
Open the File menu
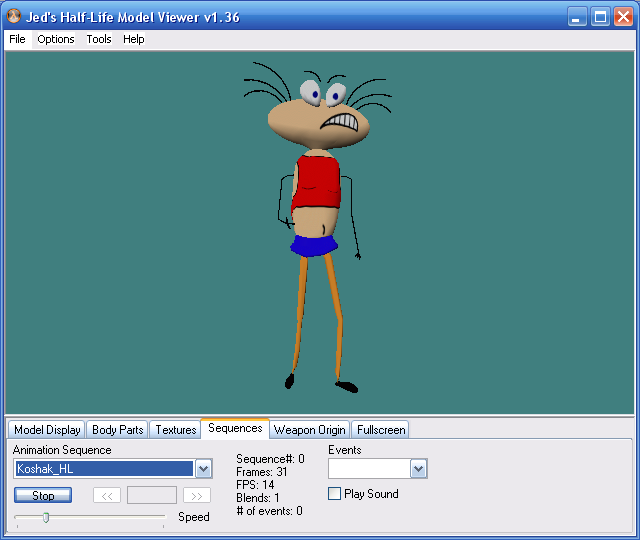pos(17,39)
